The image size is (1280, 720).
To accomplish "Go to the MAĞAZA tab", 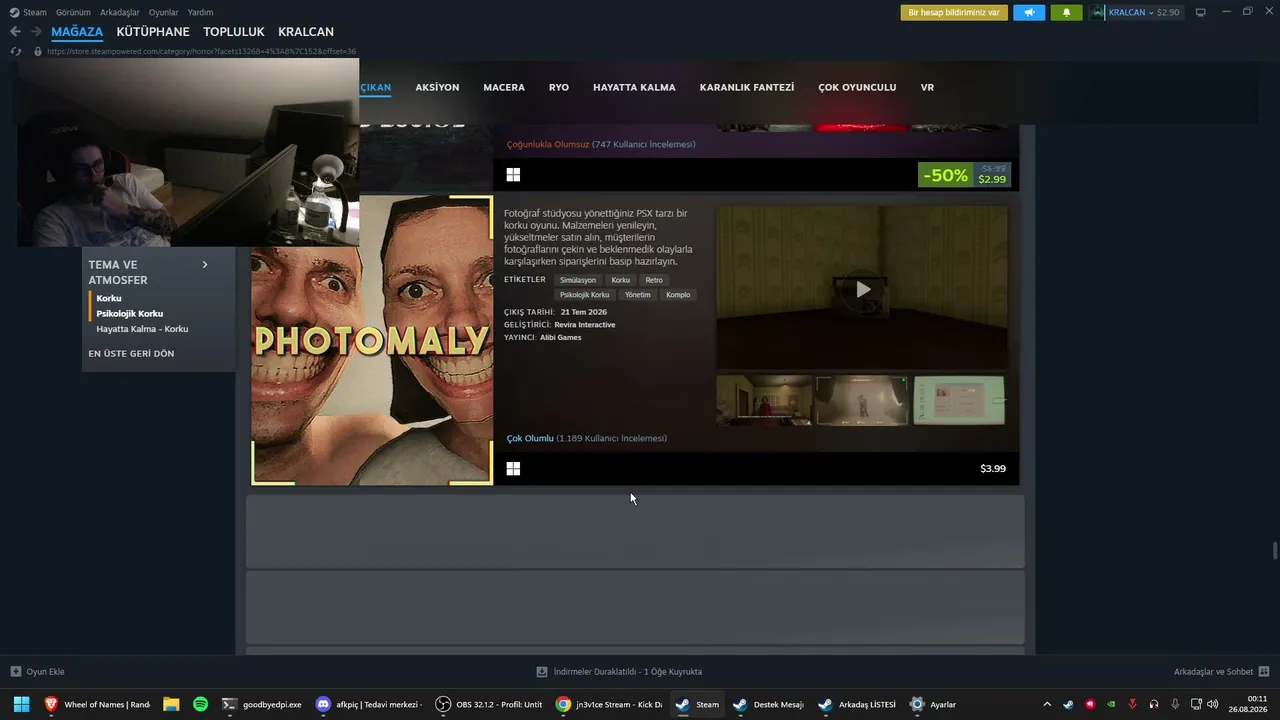I will 77,32.
